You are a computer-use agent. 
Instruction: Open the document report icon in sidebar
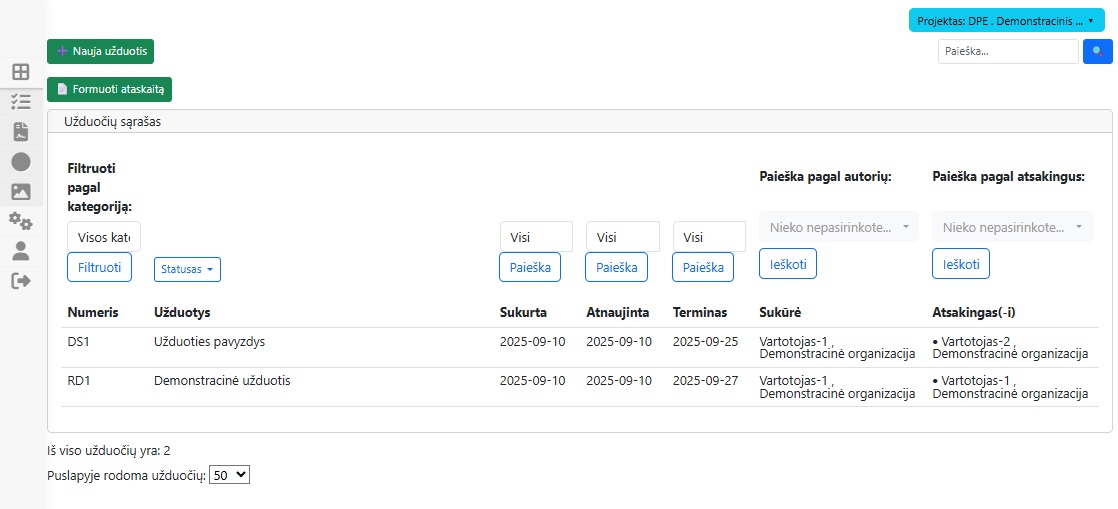20,132
